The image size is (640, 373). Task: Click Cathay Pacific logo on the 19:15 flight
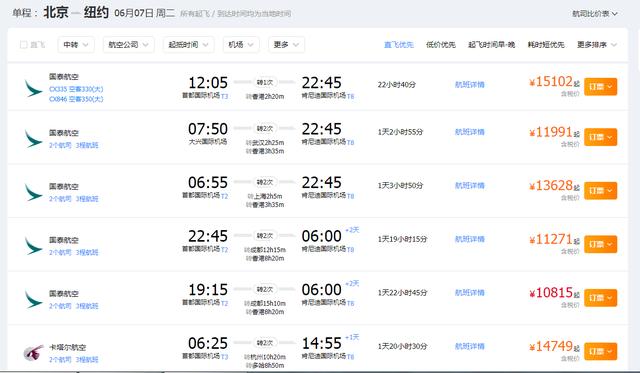(33, 300)
